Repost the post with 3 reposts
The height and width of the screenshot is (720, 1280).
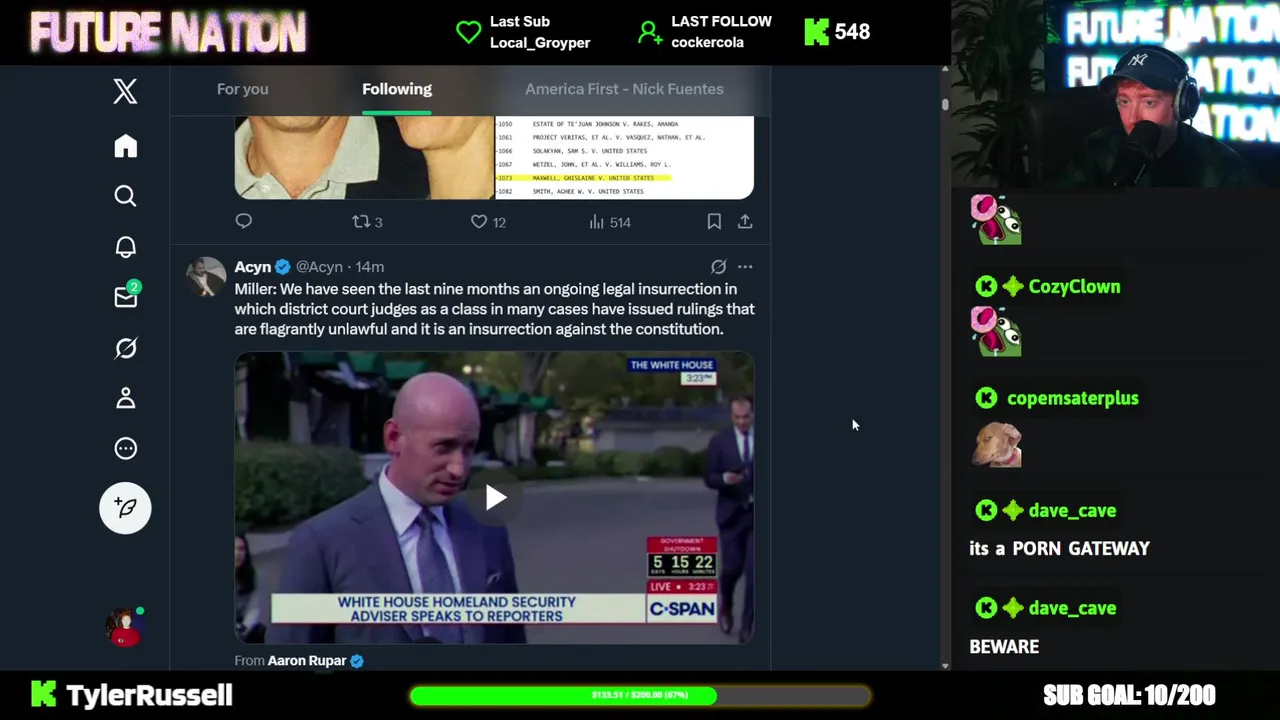pyautogui.click(x=367, y=222)
